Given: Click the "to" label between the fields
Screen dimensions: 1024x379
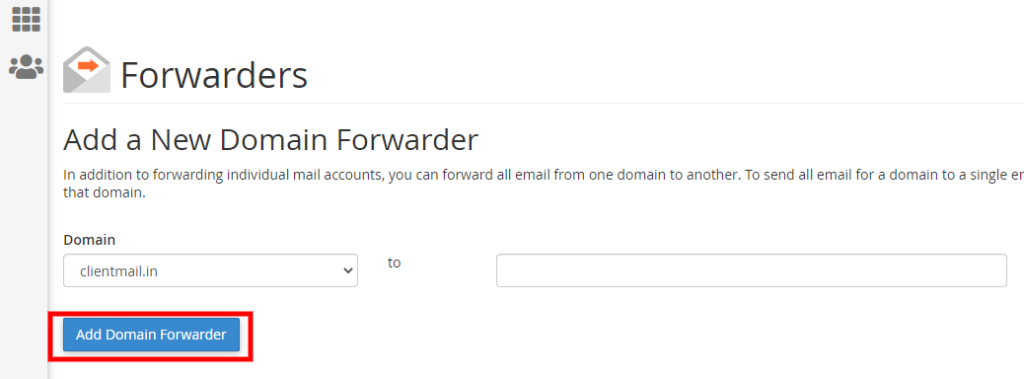Looking at the screenshot, I should pyautogui.click(x=394, y=263).
